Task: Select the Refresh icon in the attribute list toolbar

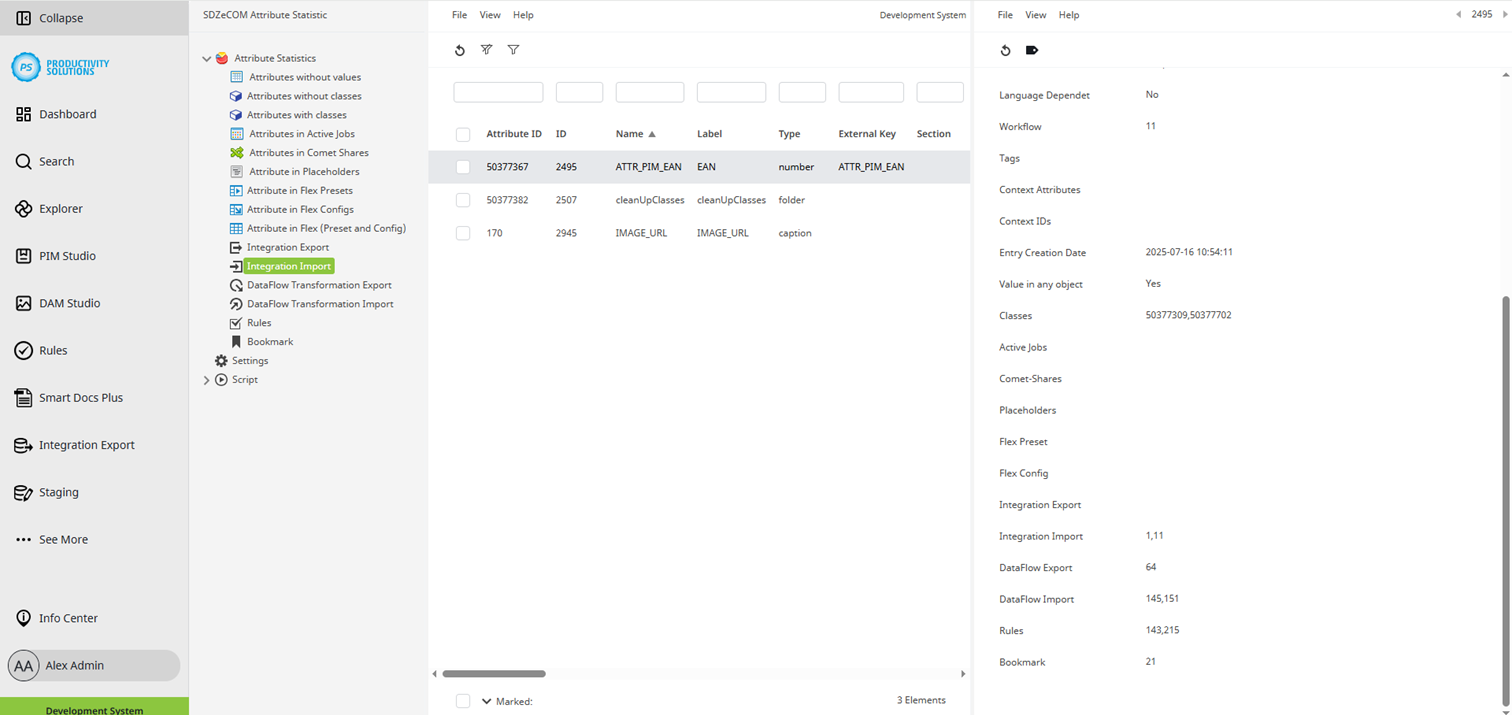Action: pos(460,50)
